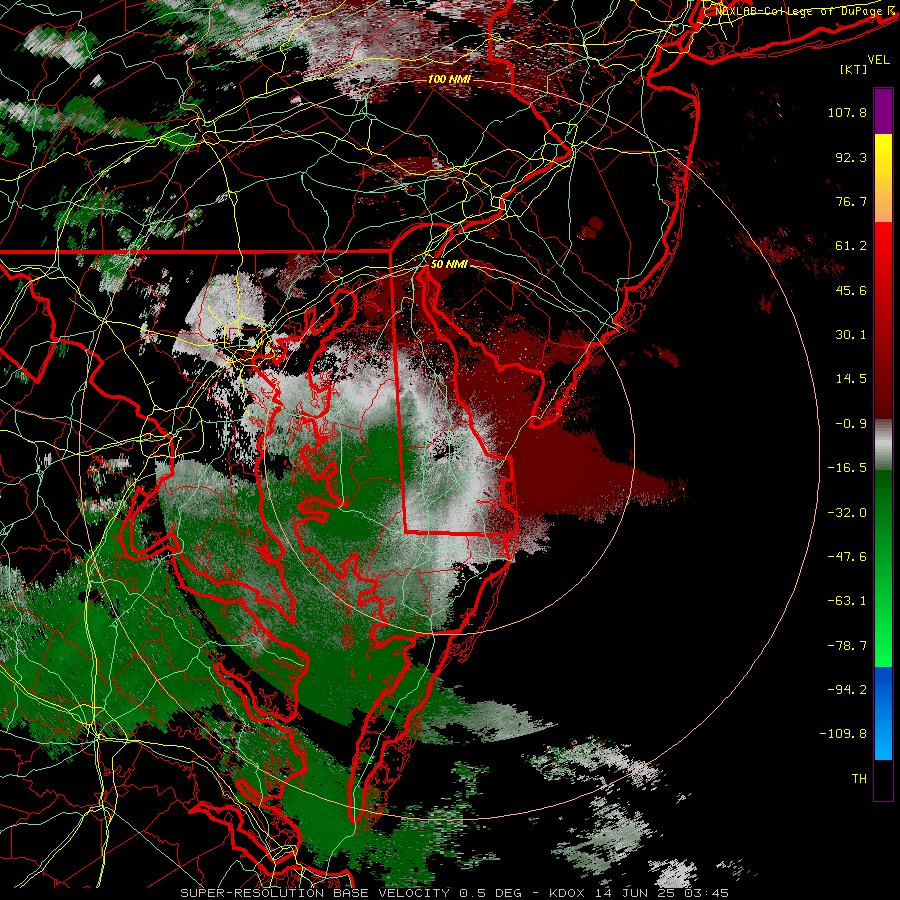Select the 14.5 value on the velocity scale
This screenshot has width=900, height=900.
[851, 379]
